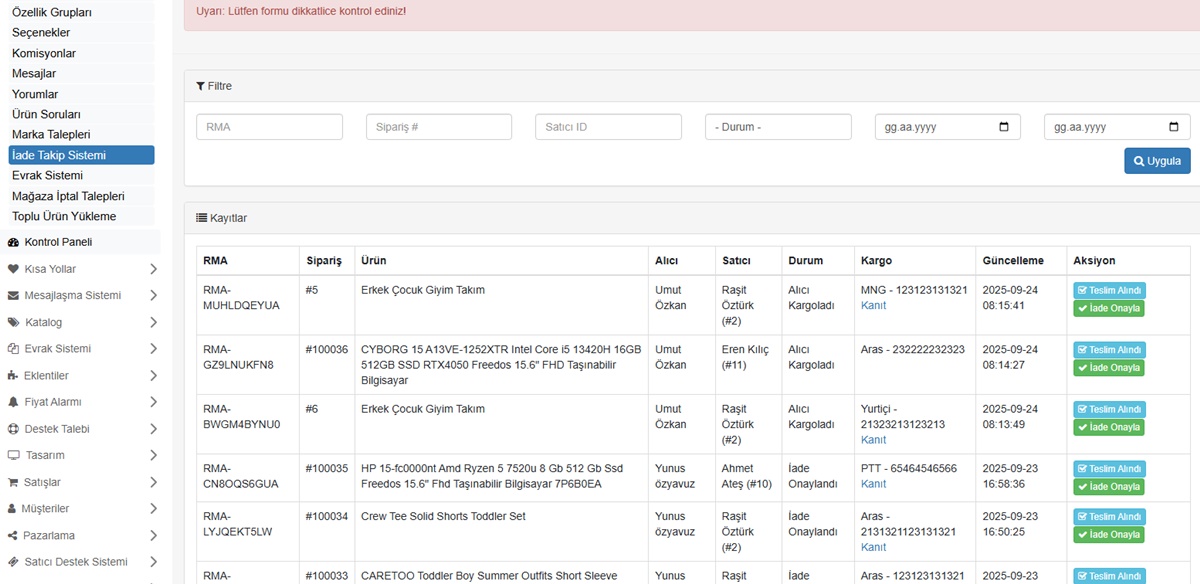This screenshot has height=584, width=1200.
Task: Select Toplu Ürün Yükleme in sidebar
Action: click(x=64, y=216)
